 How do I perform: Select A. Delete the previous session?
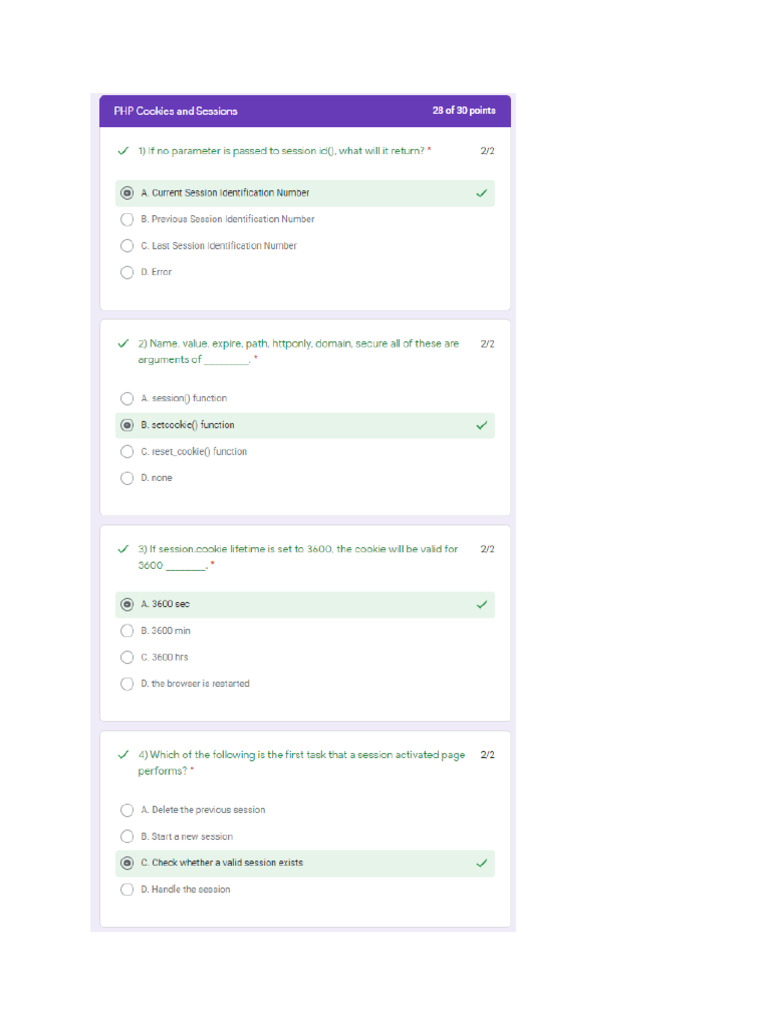pos(127,810)
